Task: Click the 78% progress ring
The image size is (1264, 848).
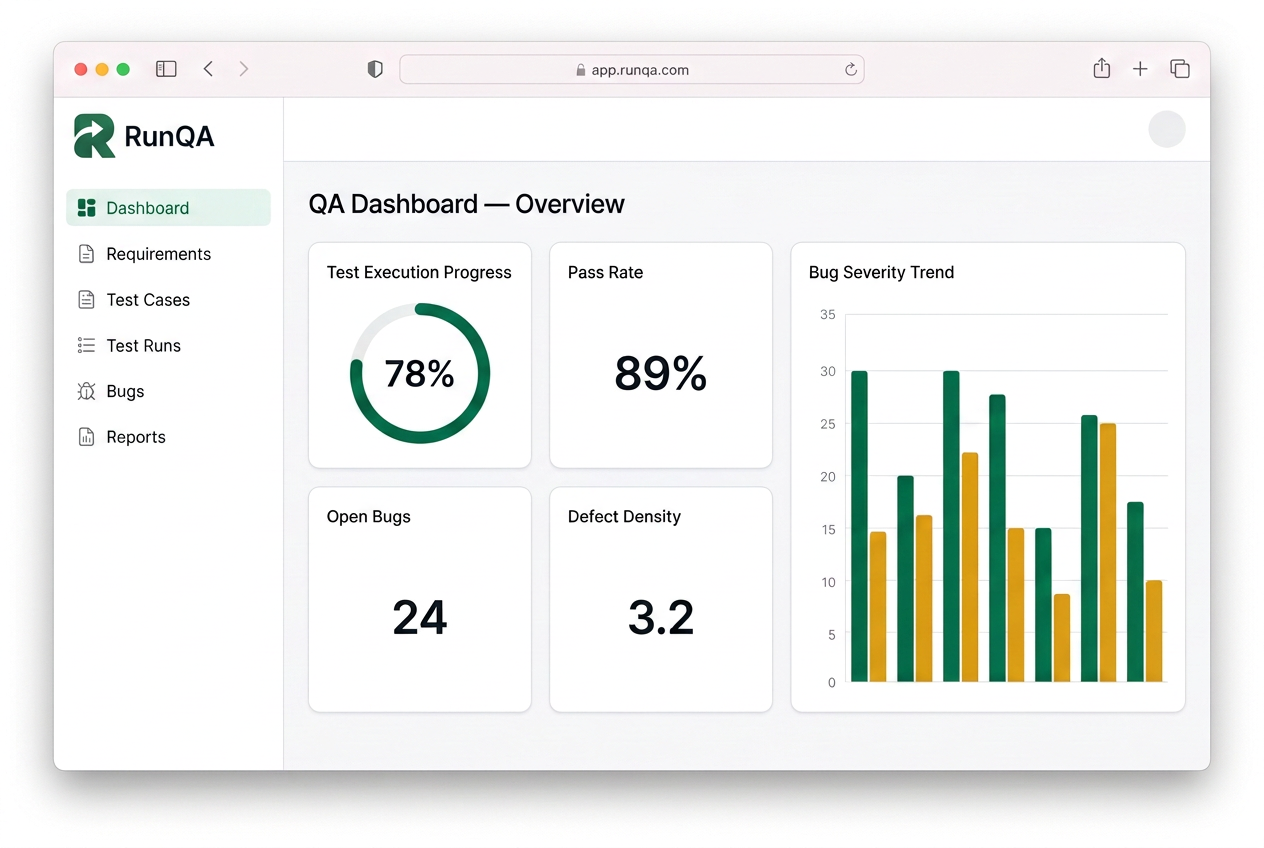Action: (x=420, y=373)
